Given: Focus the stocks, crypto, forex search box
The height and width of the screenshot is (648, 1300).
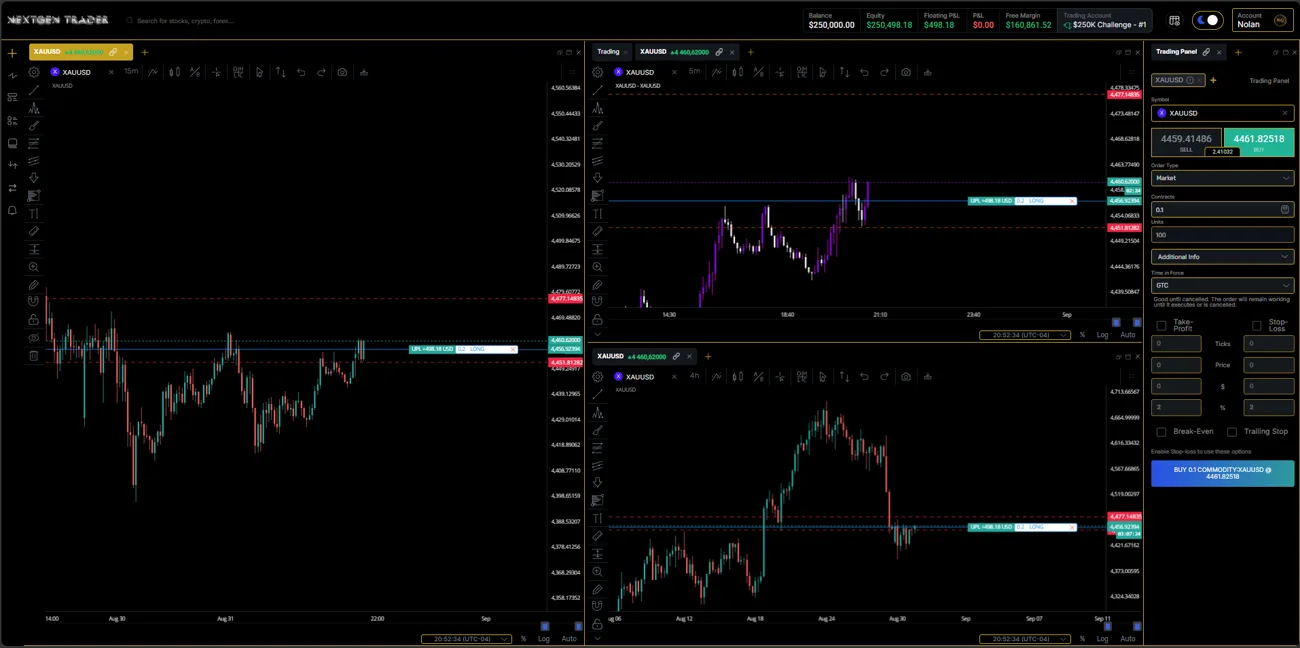Looking at the screenshot, I should [184, 20].
